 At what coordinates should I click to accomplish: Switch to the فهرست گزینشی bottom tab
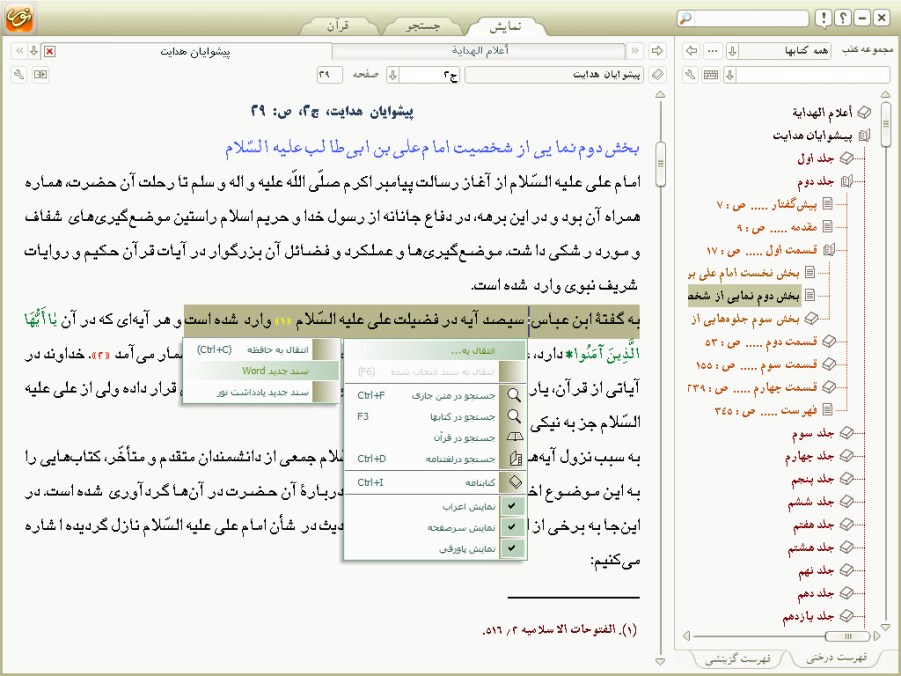click(738, 659)
